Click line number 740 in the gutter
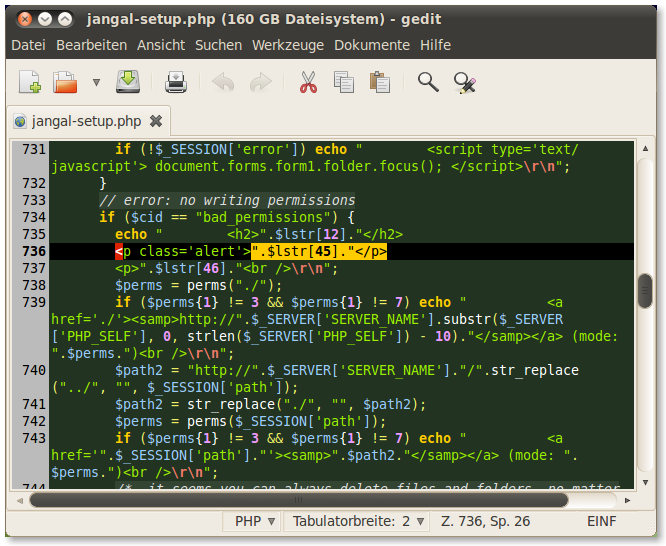Image resolution: width=666 pixels, height=546 pixels. tap(34, 370)
